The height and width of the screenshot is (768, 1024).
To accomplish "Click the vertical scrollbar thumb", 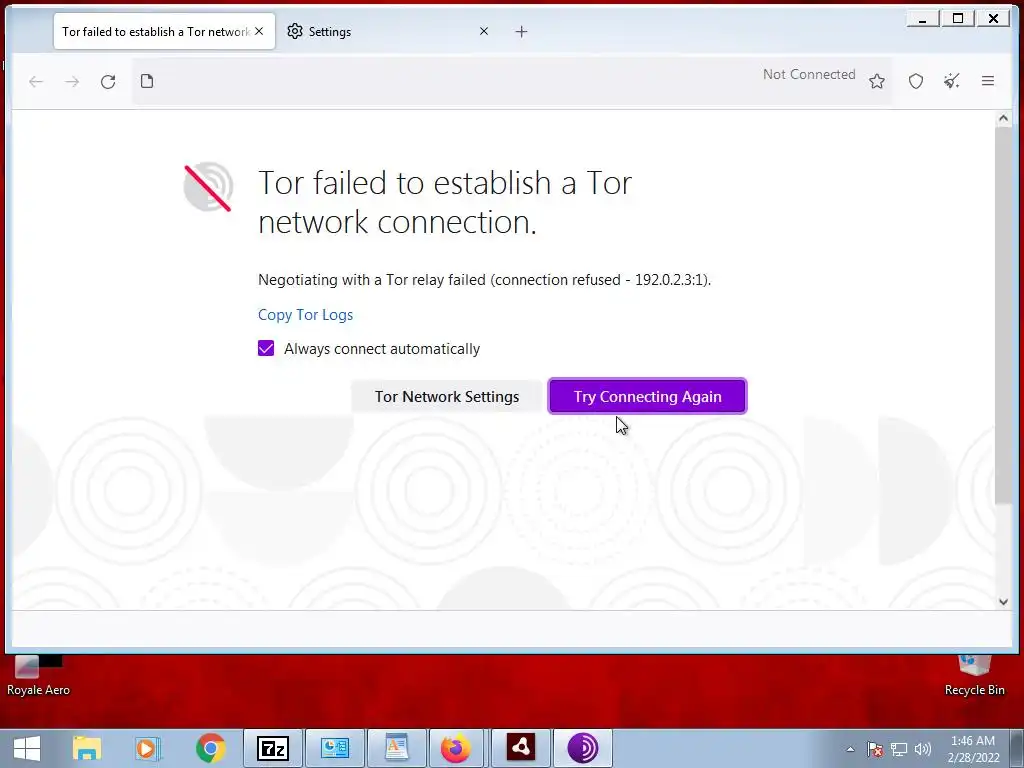I will pyautogui.click(x=1004, y=315).
